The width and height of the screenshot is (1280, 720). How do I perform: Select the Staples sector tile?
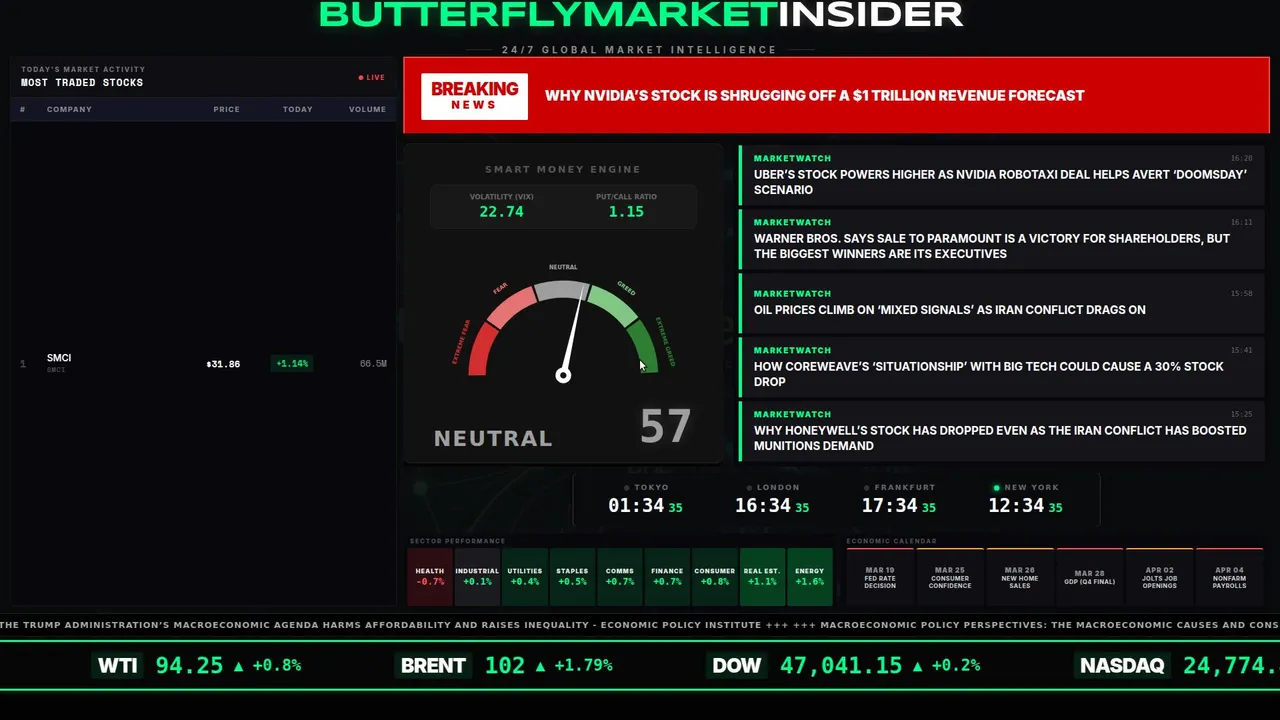coord(572,576)
